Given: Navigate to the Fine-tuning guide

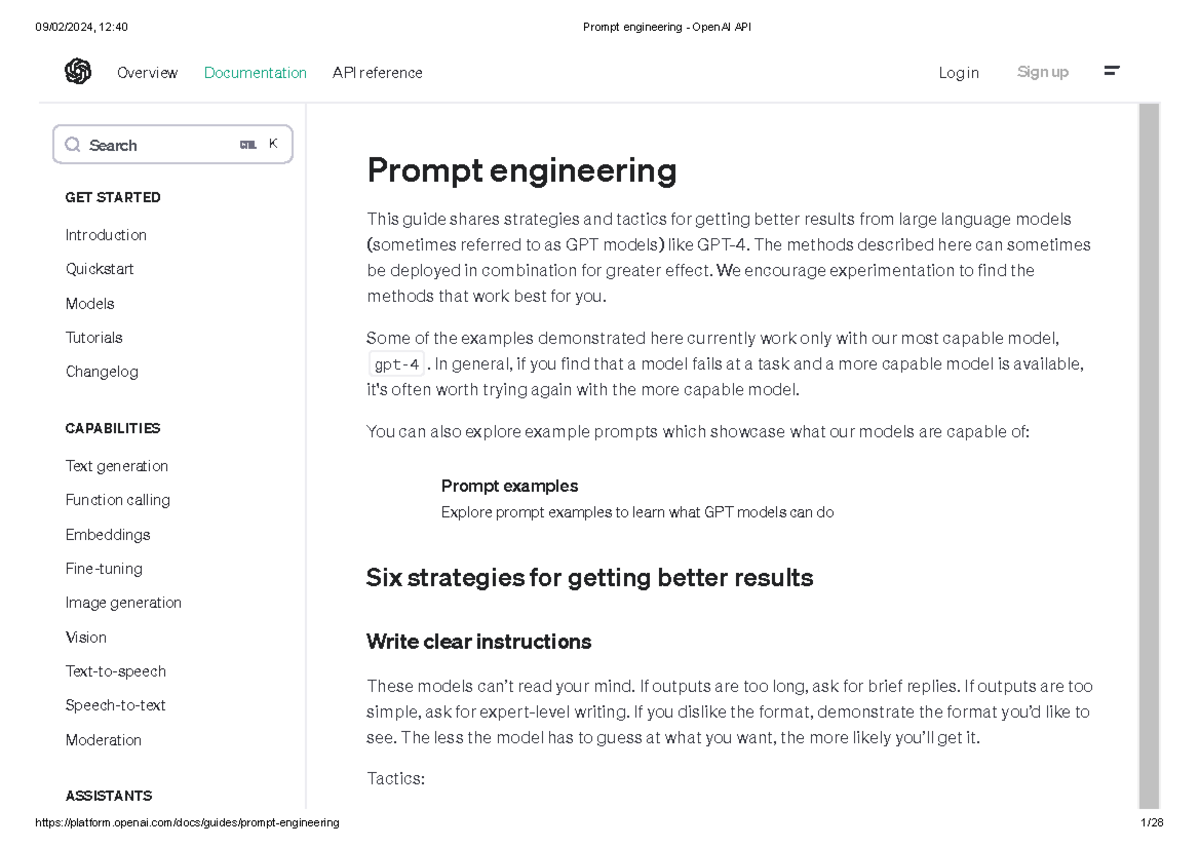Looking at the screenshot, I should point(104,568).
